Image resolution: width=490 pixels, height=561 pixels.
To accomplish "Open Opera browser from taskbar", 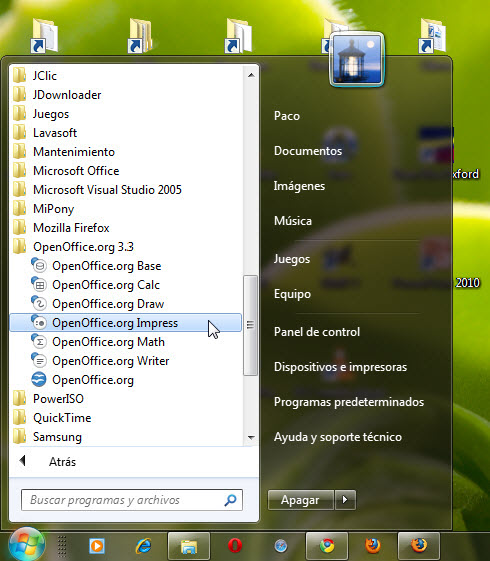I will 235,546.
